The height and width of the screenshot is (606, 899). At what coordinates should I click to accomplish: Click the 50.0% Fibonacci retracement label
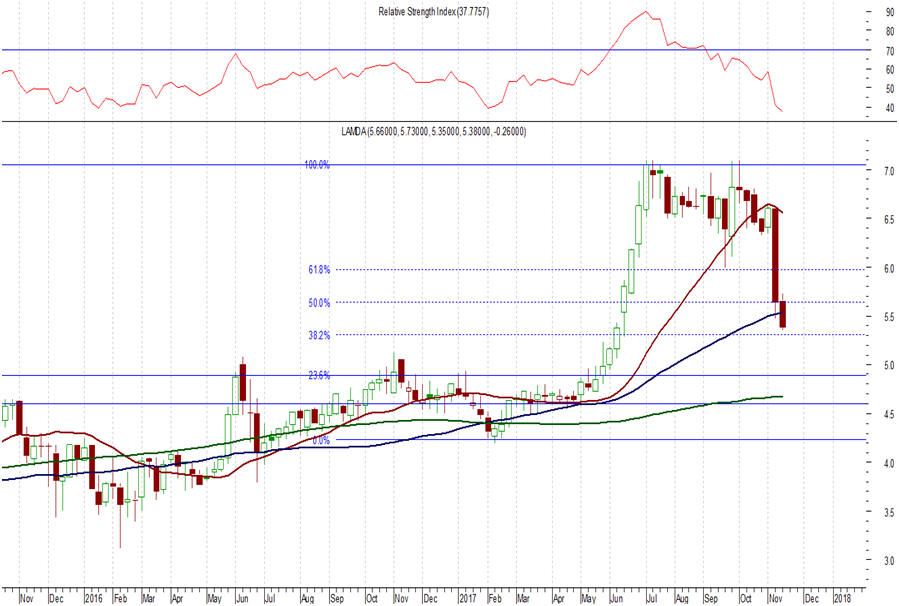click(317, 302)
